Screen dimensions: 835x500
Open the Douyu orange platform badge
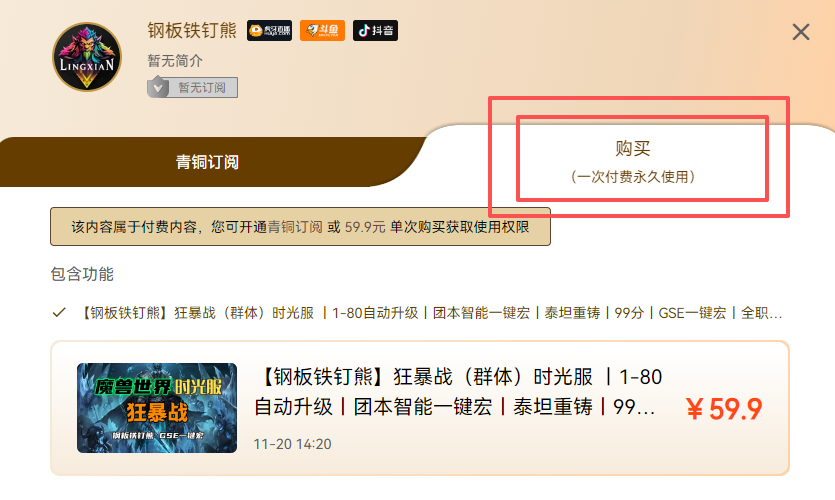pos(322,30)
